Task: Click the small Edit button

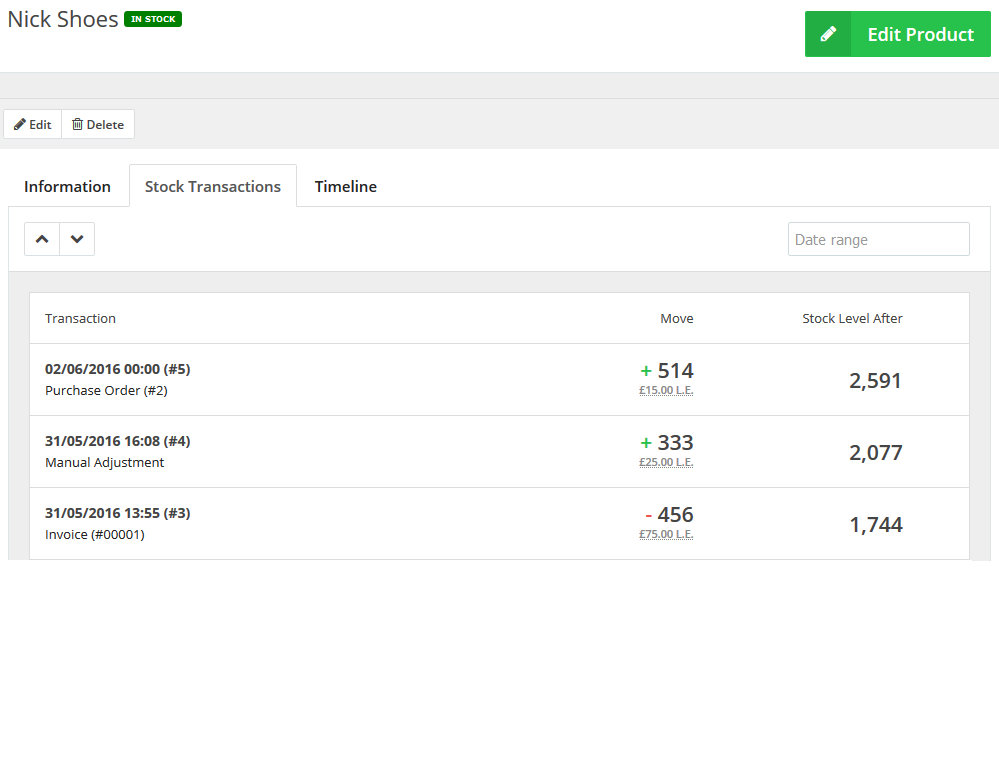Action: tap(32, 124)
